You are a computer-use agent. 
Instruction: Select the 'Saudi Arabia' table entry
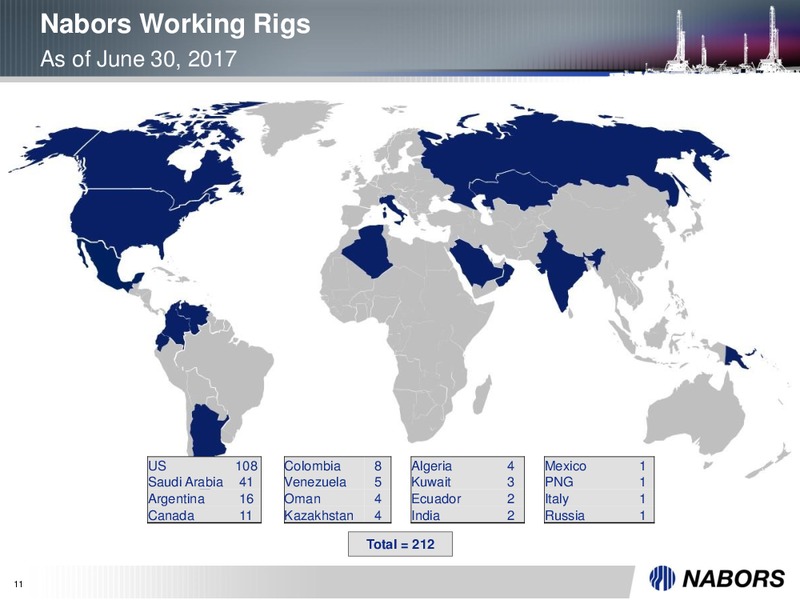point(186,482)
